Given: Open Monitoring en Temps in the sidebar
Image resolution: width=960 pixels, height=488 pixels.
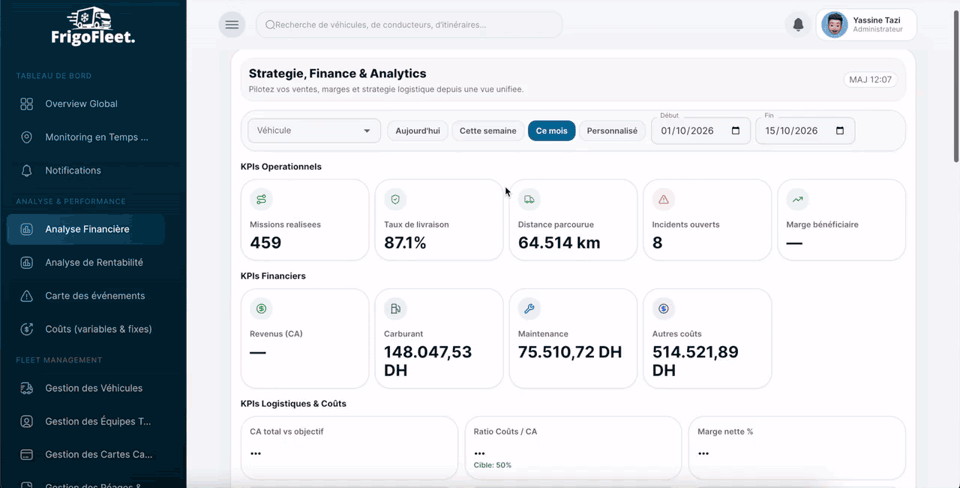Looking at the screenshot, I should click(x=86, y=137).
